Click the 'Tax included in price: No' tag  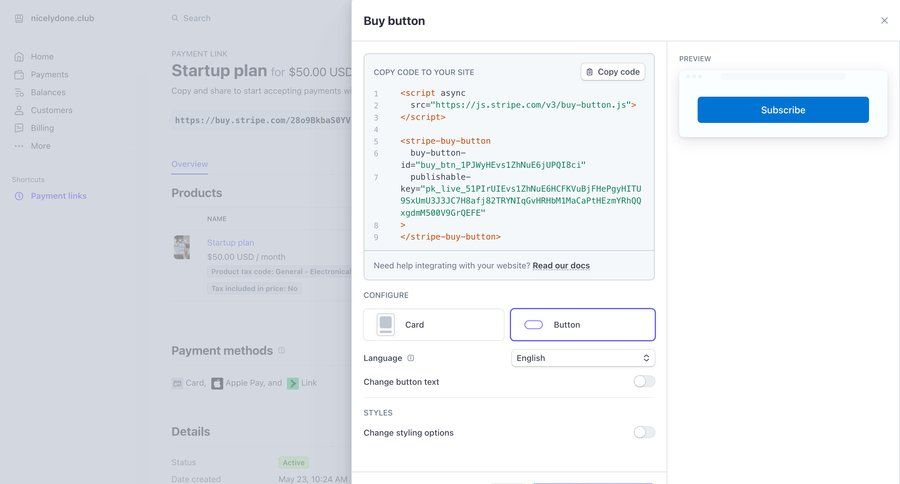click(254, 288)
